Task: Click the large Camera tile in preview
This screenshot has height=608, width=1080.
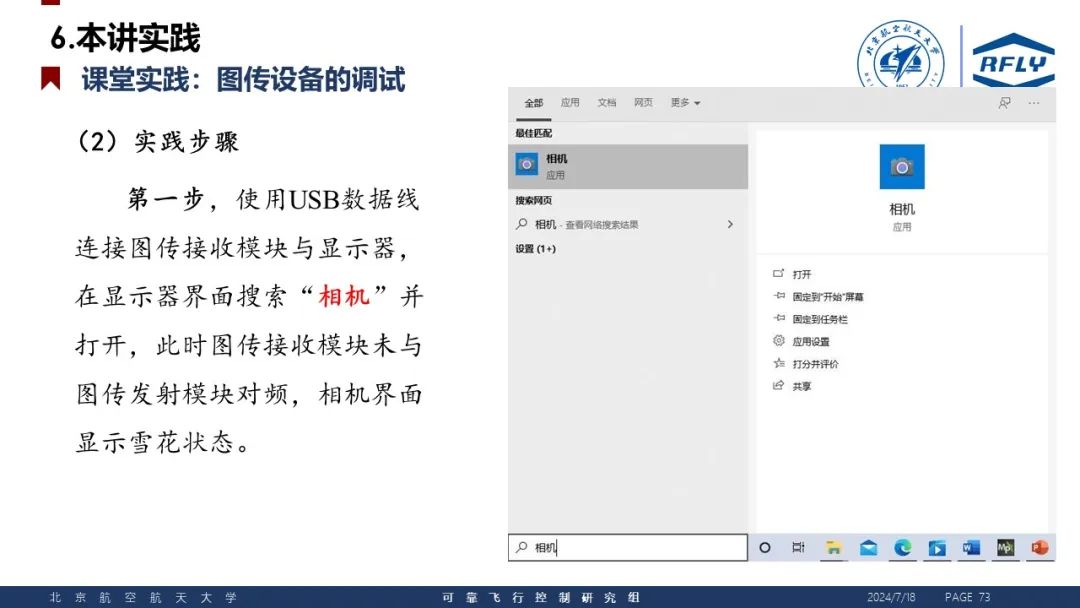Action: (902, 167)
